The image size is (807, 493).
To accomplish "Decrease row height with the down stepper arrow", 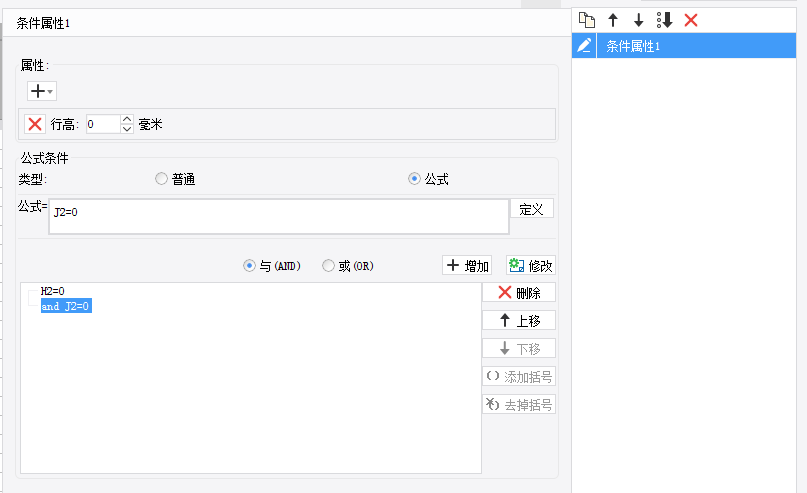I will coord(127,129).
